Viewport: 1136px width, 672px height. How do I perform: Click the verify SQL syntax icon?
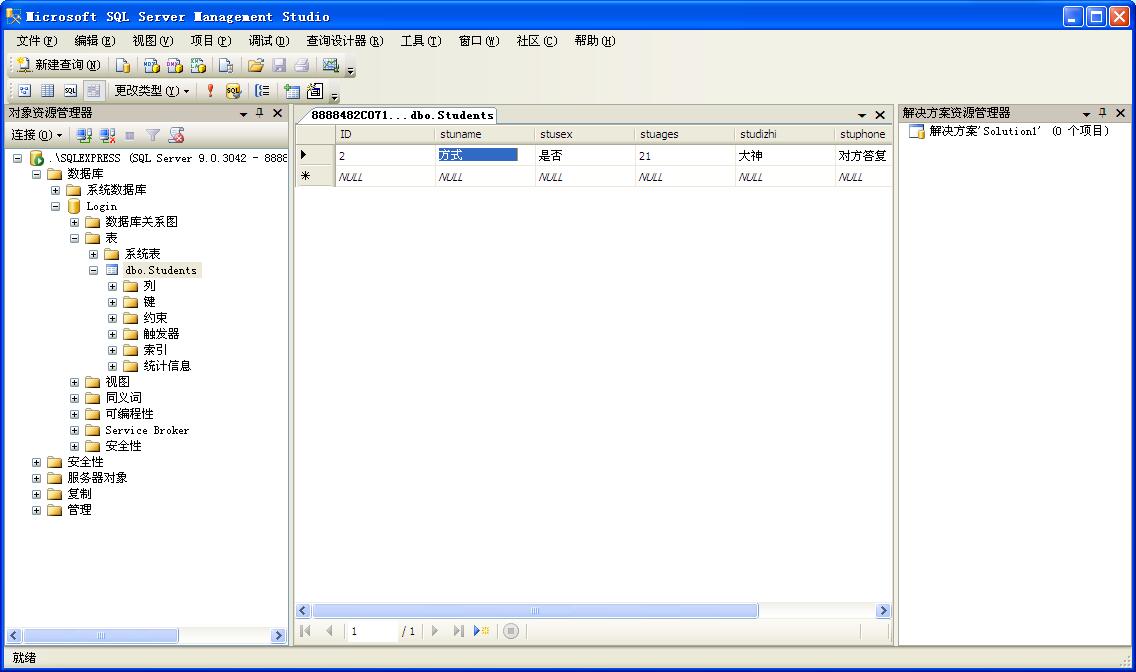(x=233, y=91)
